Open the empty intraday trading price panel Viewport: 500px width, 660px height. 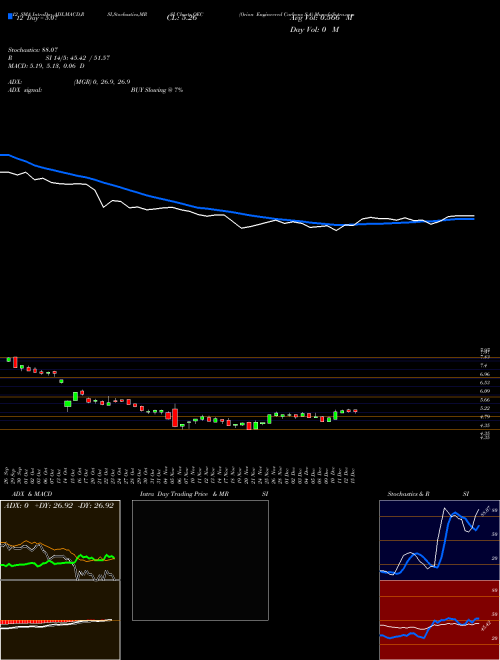pos(200,560)
